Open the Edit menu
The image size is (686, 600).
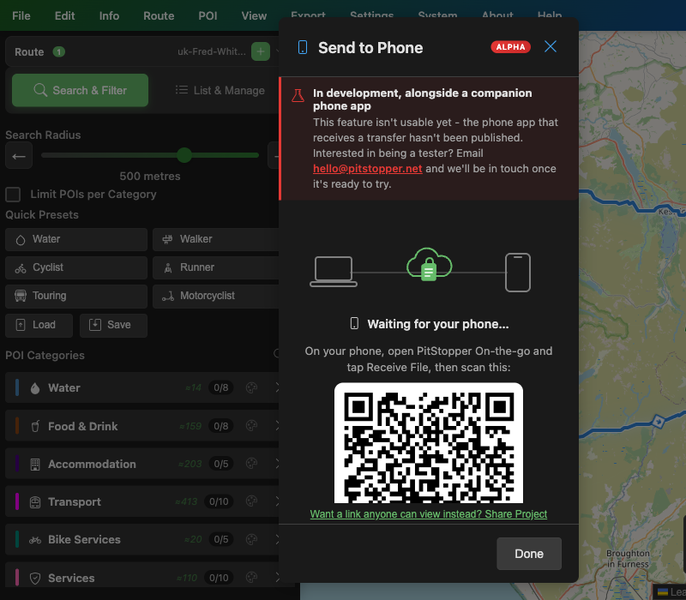click(65, 16)
